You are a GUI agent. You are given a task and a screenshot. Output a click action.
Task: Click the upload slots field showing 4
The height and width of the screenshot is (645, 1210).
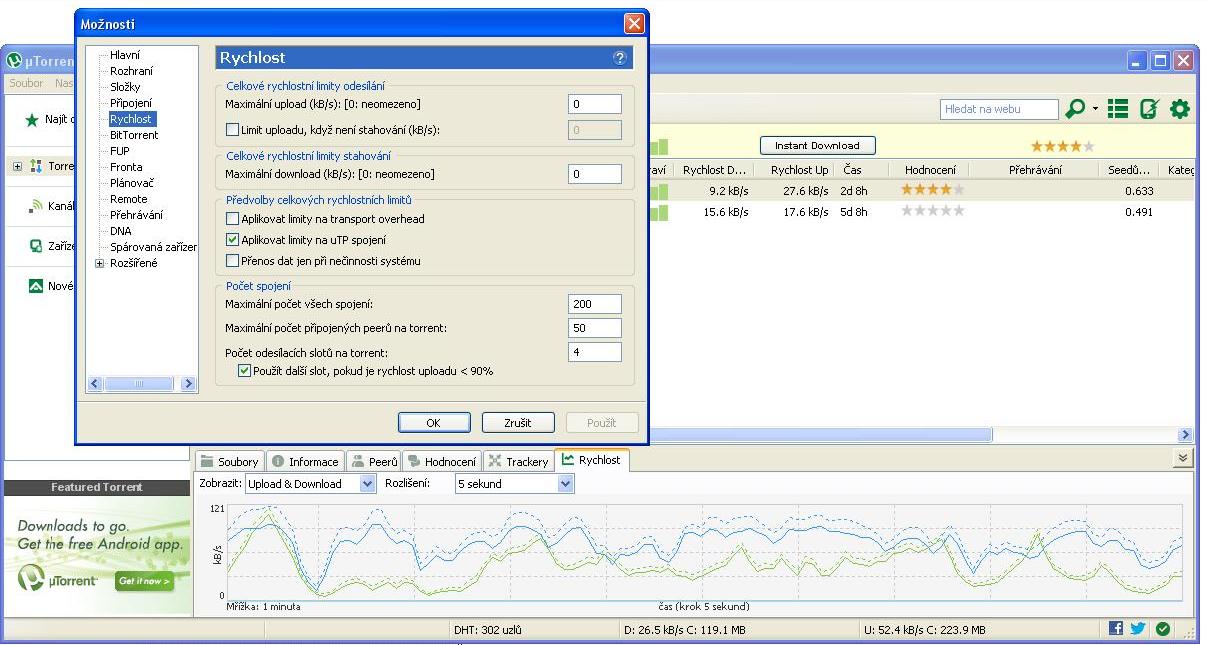[595, 352]
